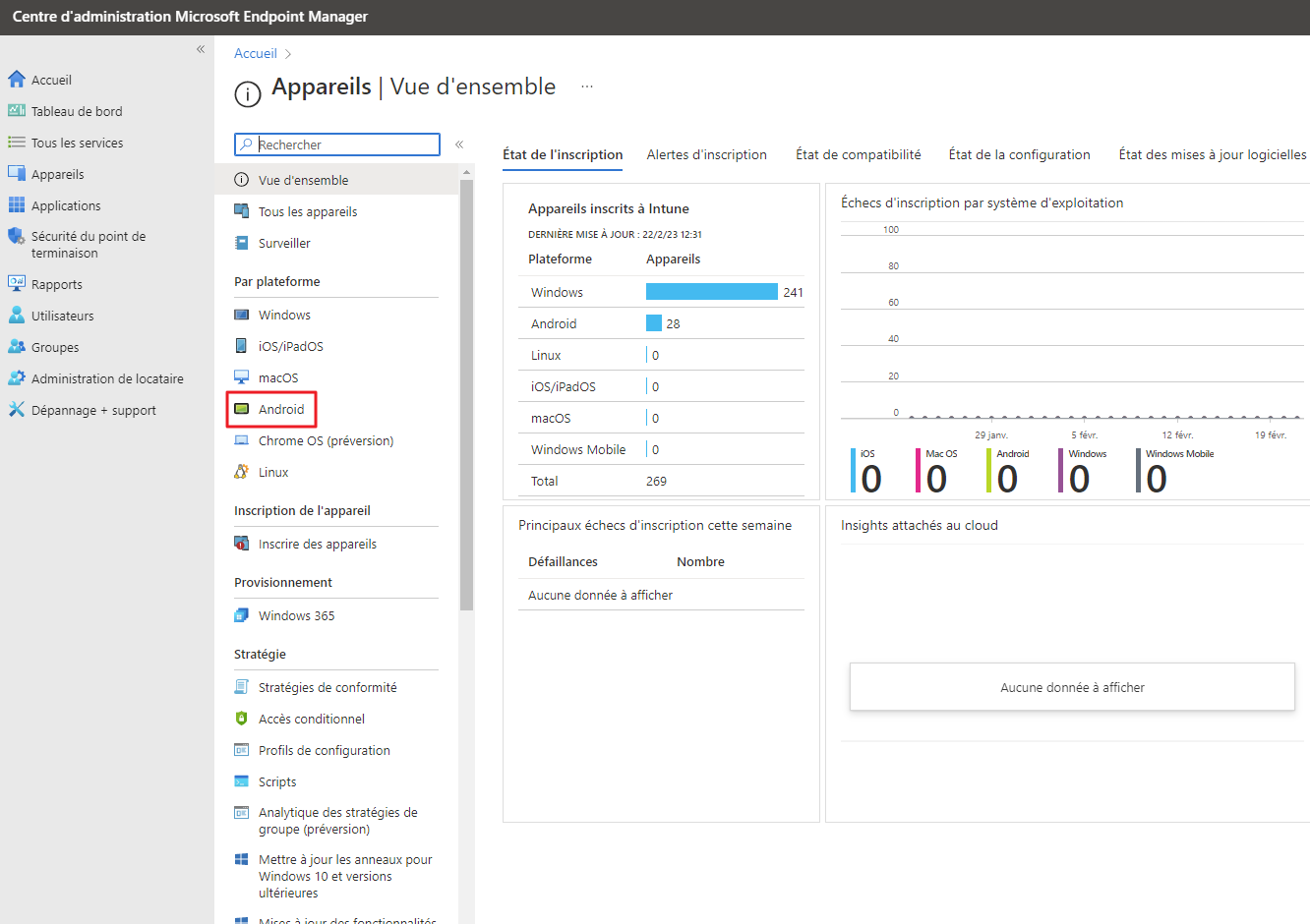This screenshot has width=1310, height=924.
Task: Open Tous les appareils in the menu
Action: click(308, 211)
